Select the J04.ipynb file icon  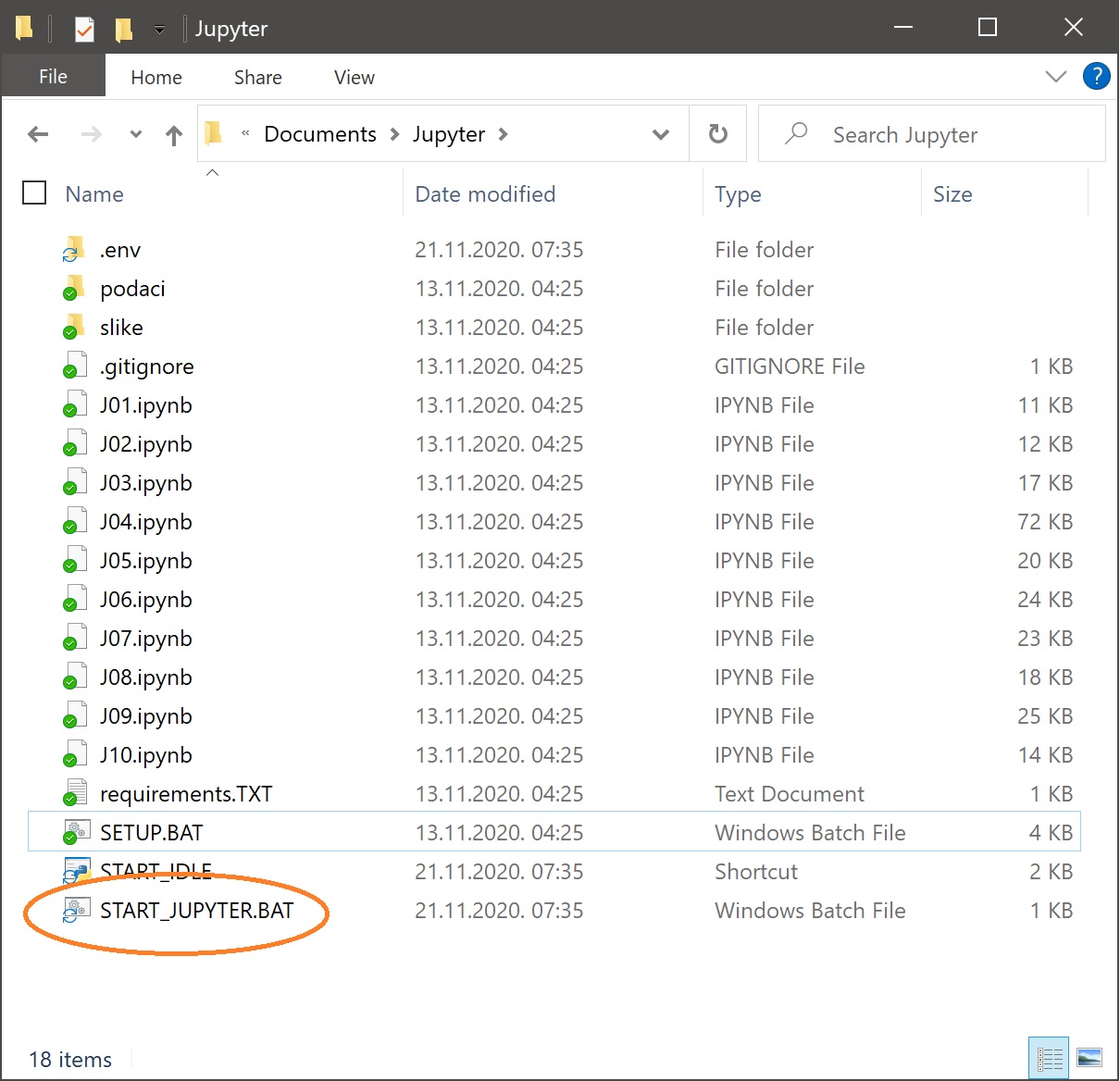click(x=74, y=521)
